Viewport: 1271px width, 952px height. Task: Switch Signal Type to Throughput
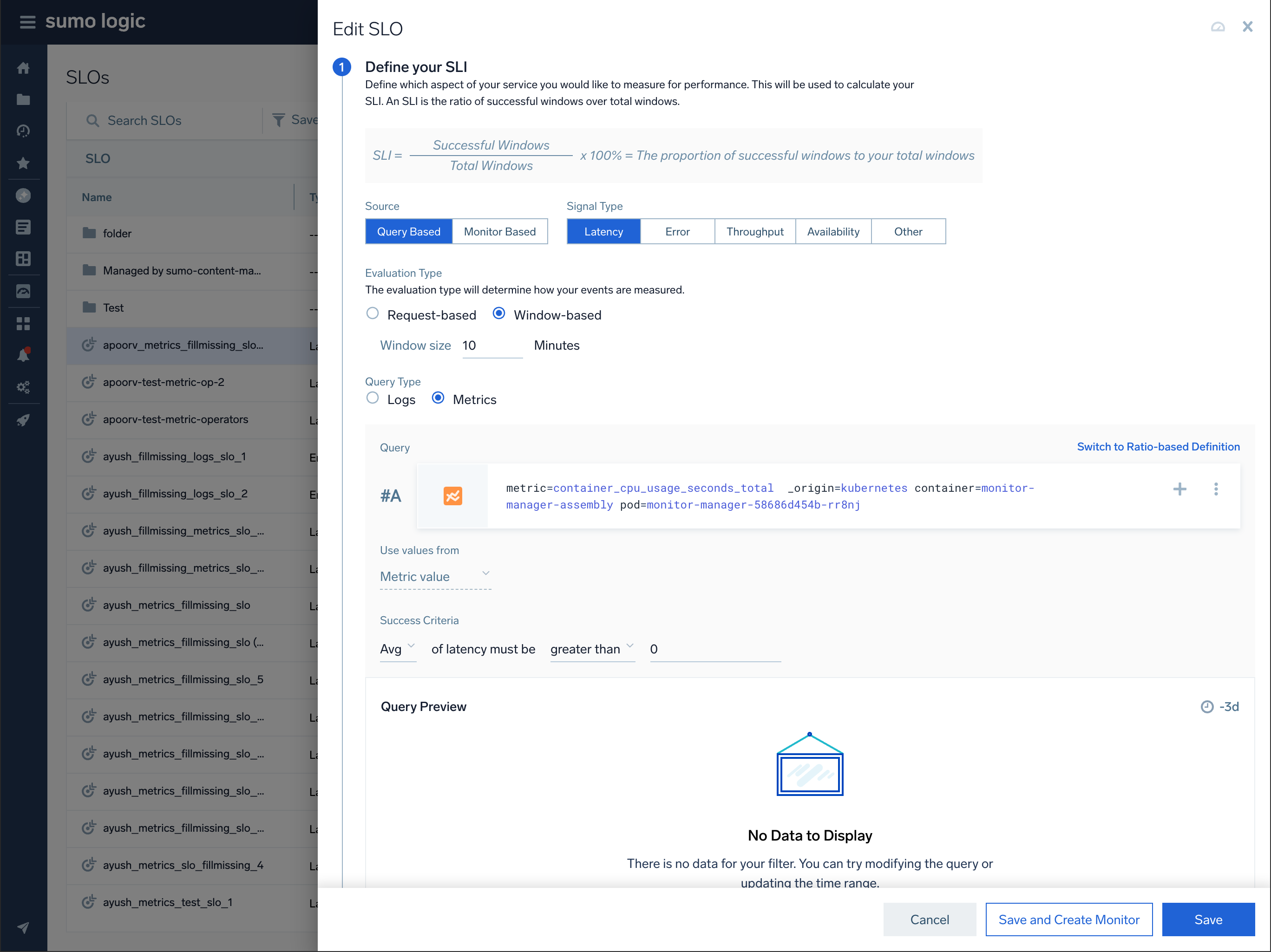click(754, 231)
